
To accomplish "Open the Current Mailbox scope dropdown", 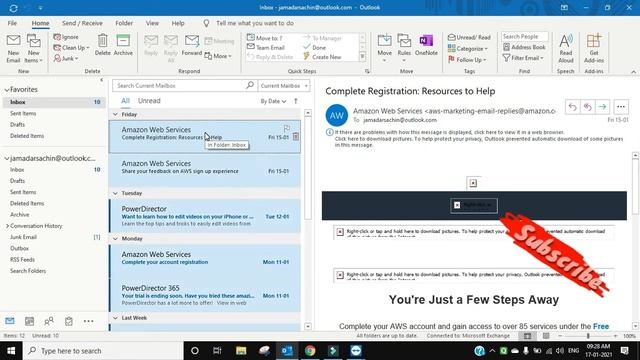I will click(x=284, y=86).
